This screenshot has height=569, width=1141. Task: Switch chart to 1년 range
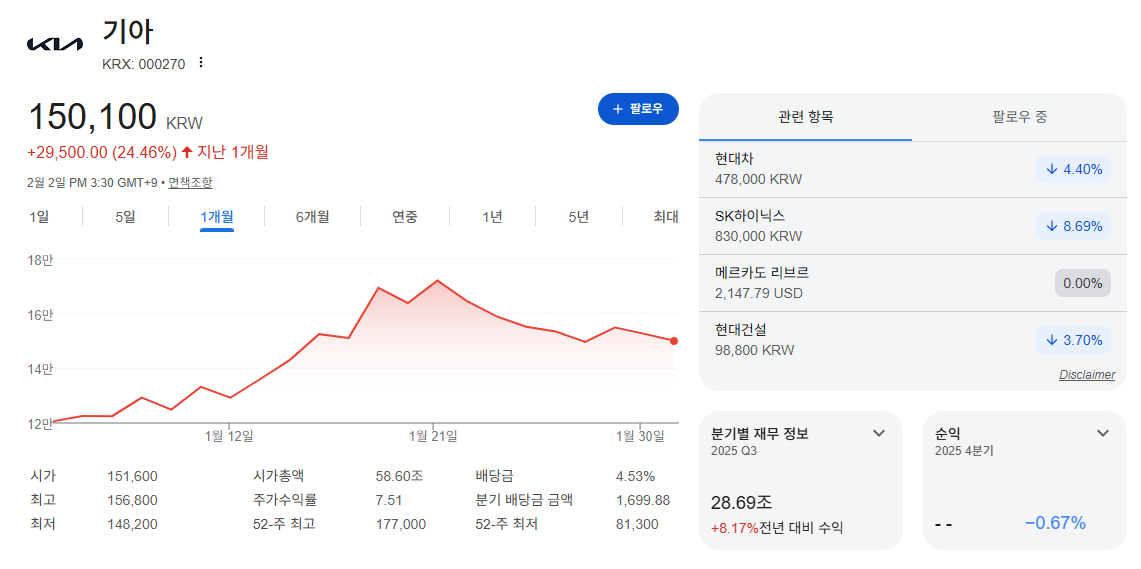492,217
